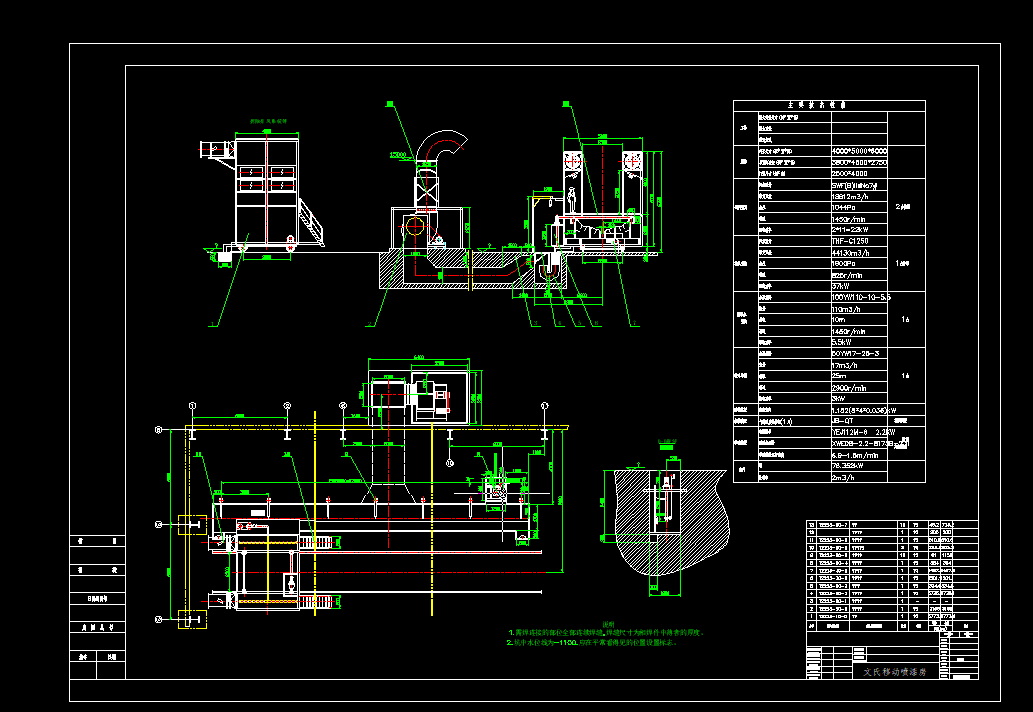Select the speed value 2900r/min

tap(849, 387)
